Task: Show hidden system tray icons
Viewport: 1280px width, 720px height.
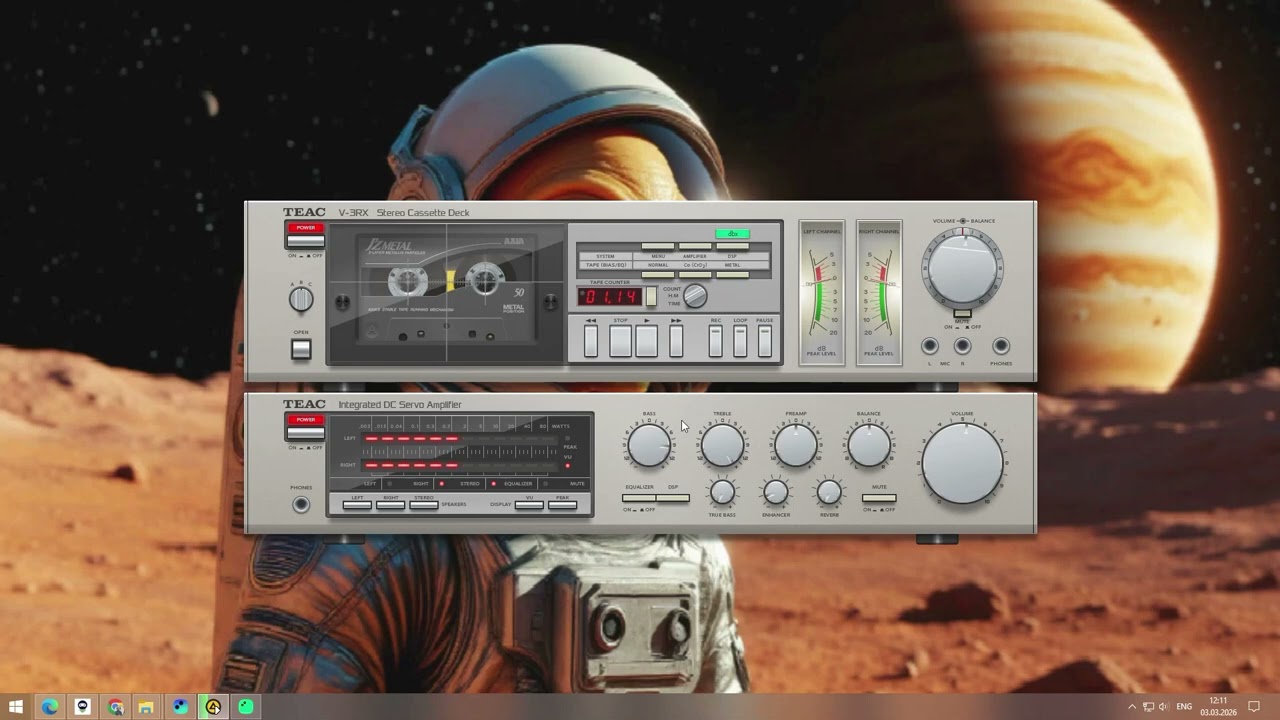Action: (1132, 707)
